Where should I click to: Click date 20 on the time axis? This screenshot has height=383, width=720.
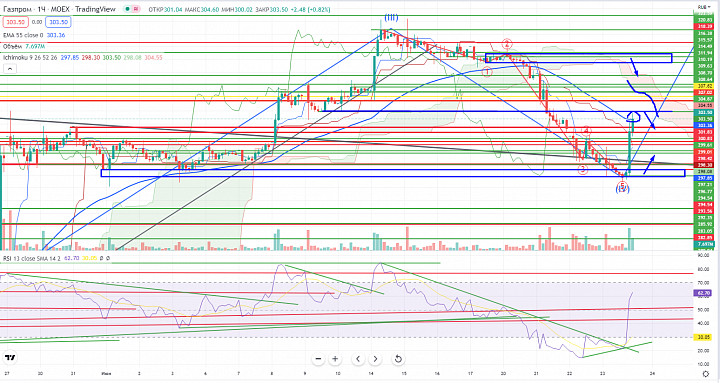[503, 374]
